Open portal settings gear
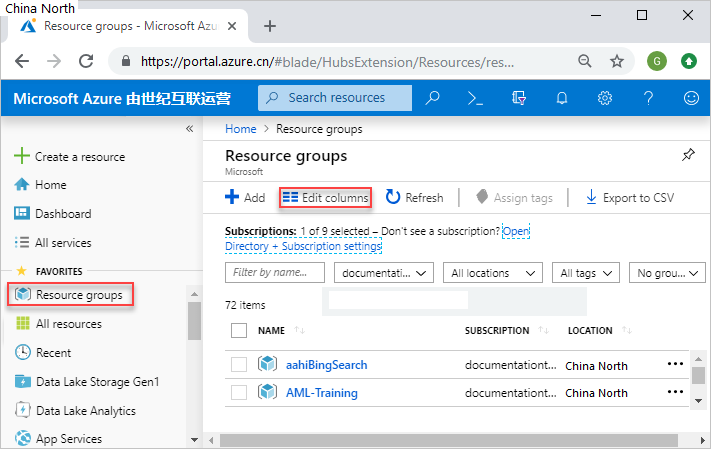Viewport: 711px width, 449px height. pos(604,98)
